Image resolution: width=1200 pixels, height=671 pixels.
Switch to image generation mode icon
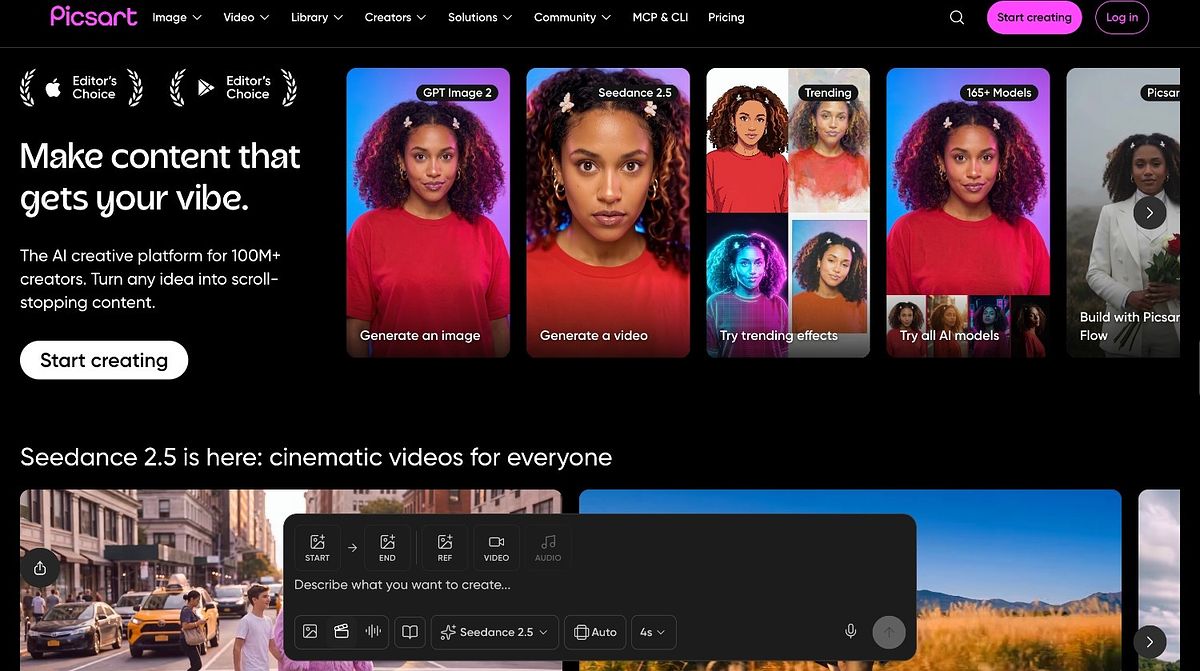coord(310,631)
